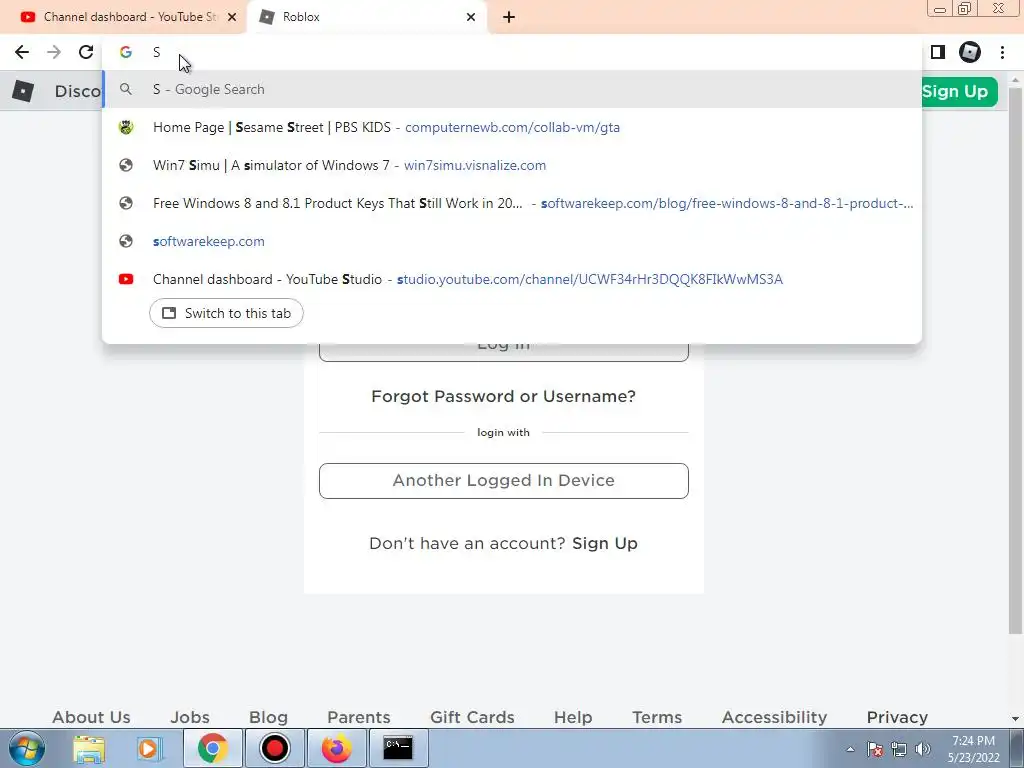Choose the Win7 Simu suggestion
The width and height of the screenshot is (1024, 768).
512,165
